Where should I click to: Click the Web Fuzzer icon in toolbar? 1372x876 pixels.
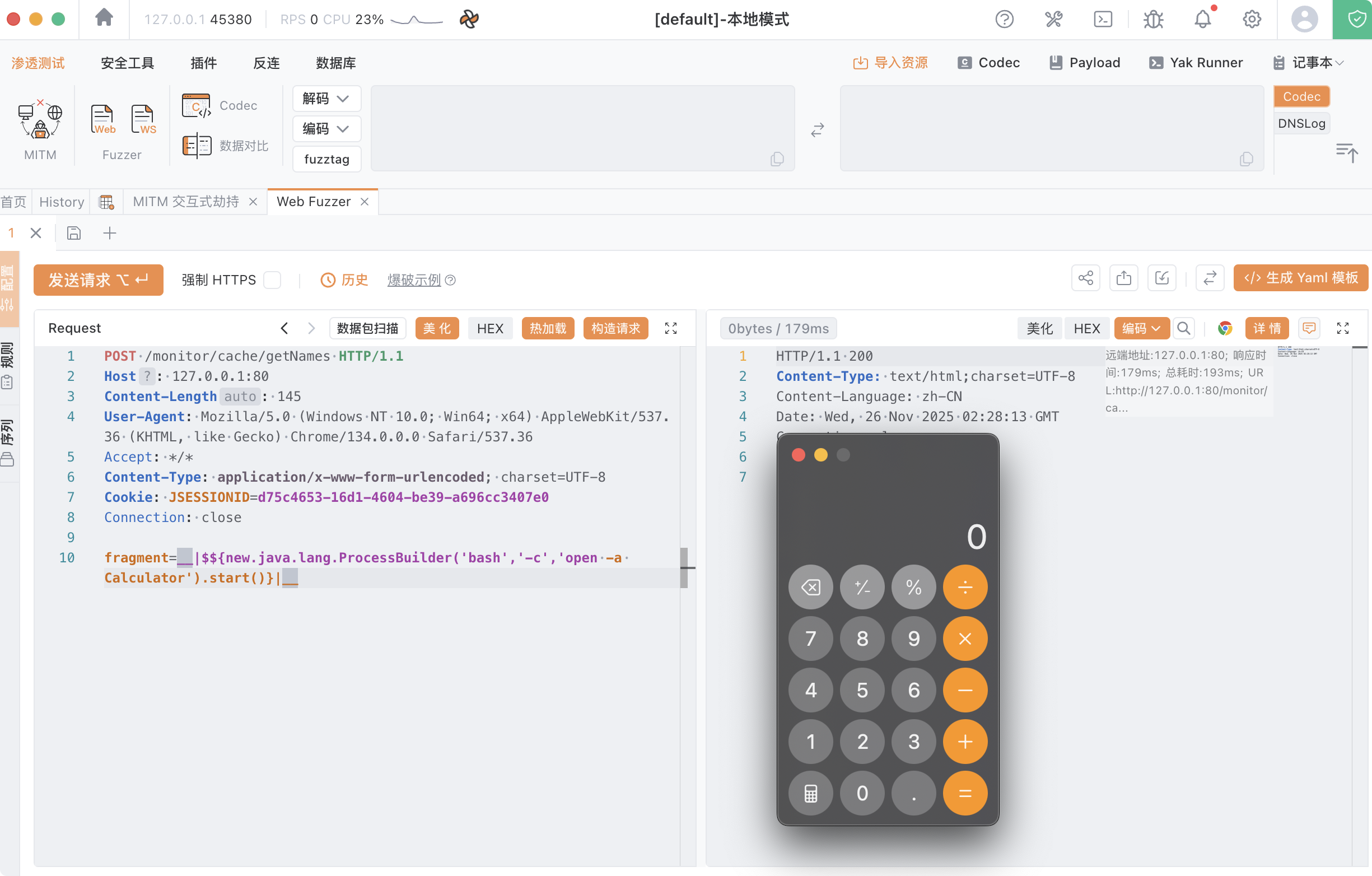[102, 119]
